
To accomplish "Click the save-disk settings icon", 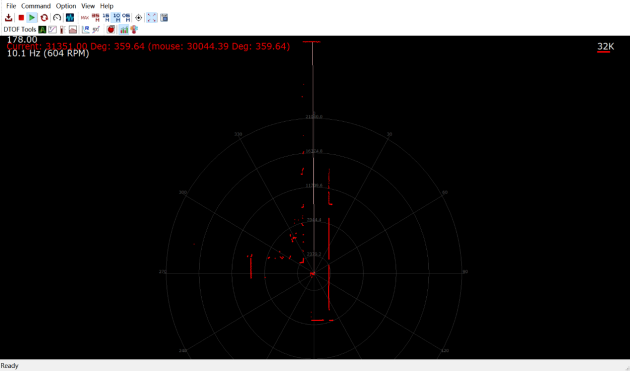I will point(164,18).
